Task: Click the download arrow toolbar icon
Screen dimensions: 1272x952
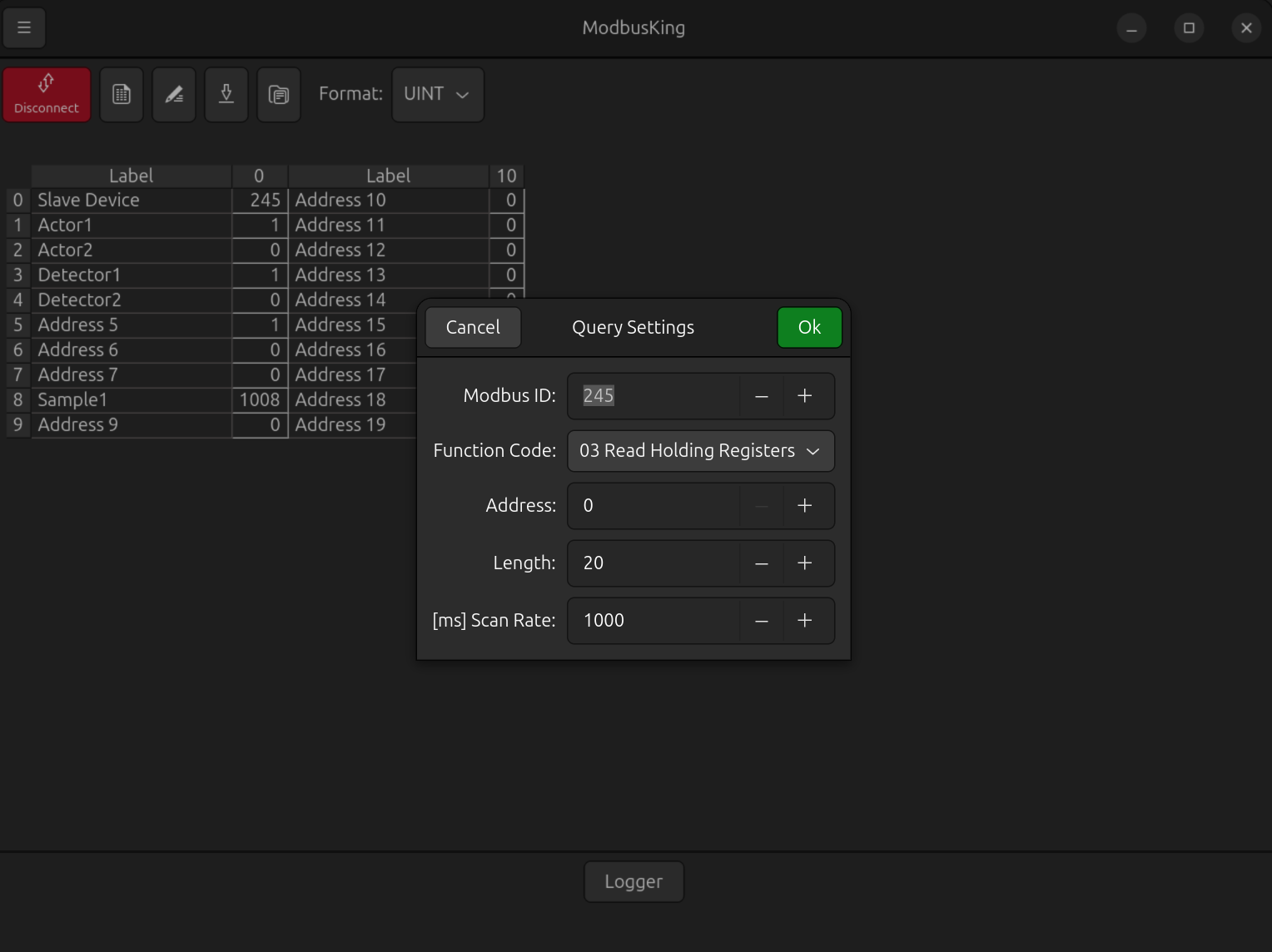Action: coord(226,95)
